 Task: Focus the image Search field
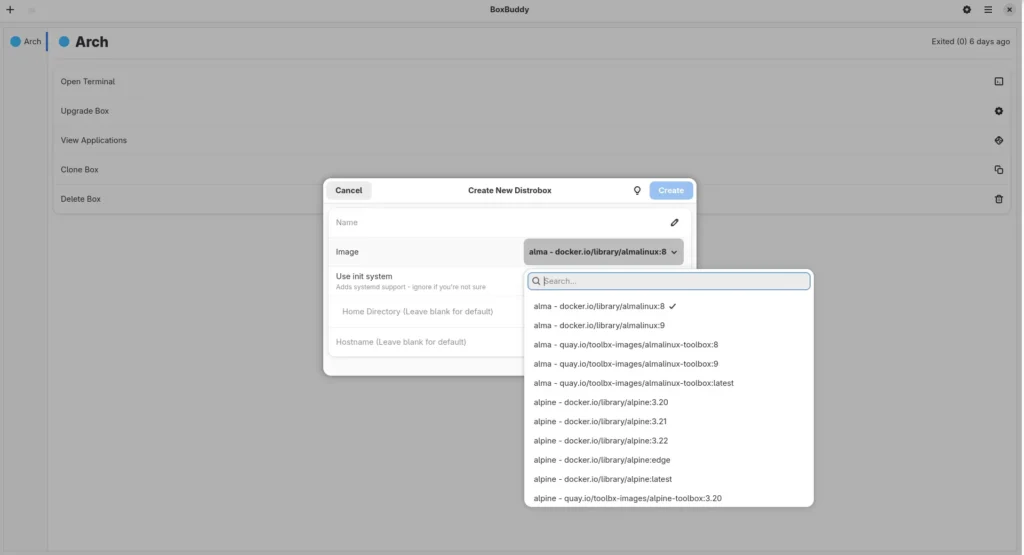point(669,281)
